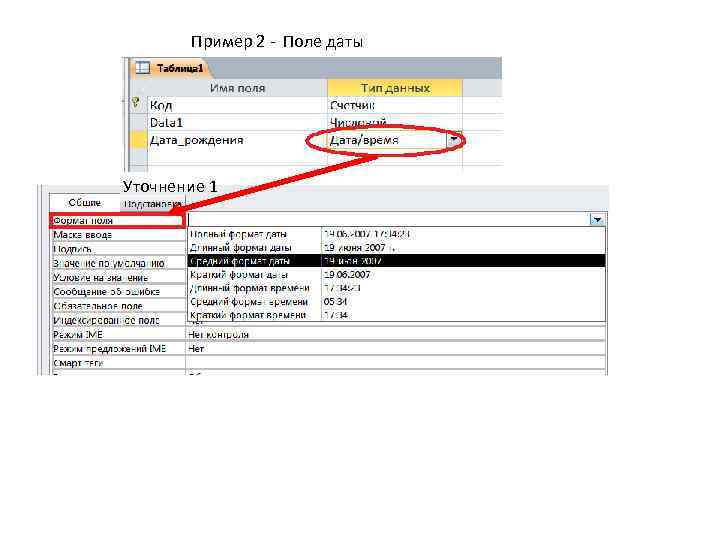
Task: Click the Формат поля property label
Action: coord(118,220)
